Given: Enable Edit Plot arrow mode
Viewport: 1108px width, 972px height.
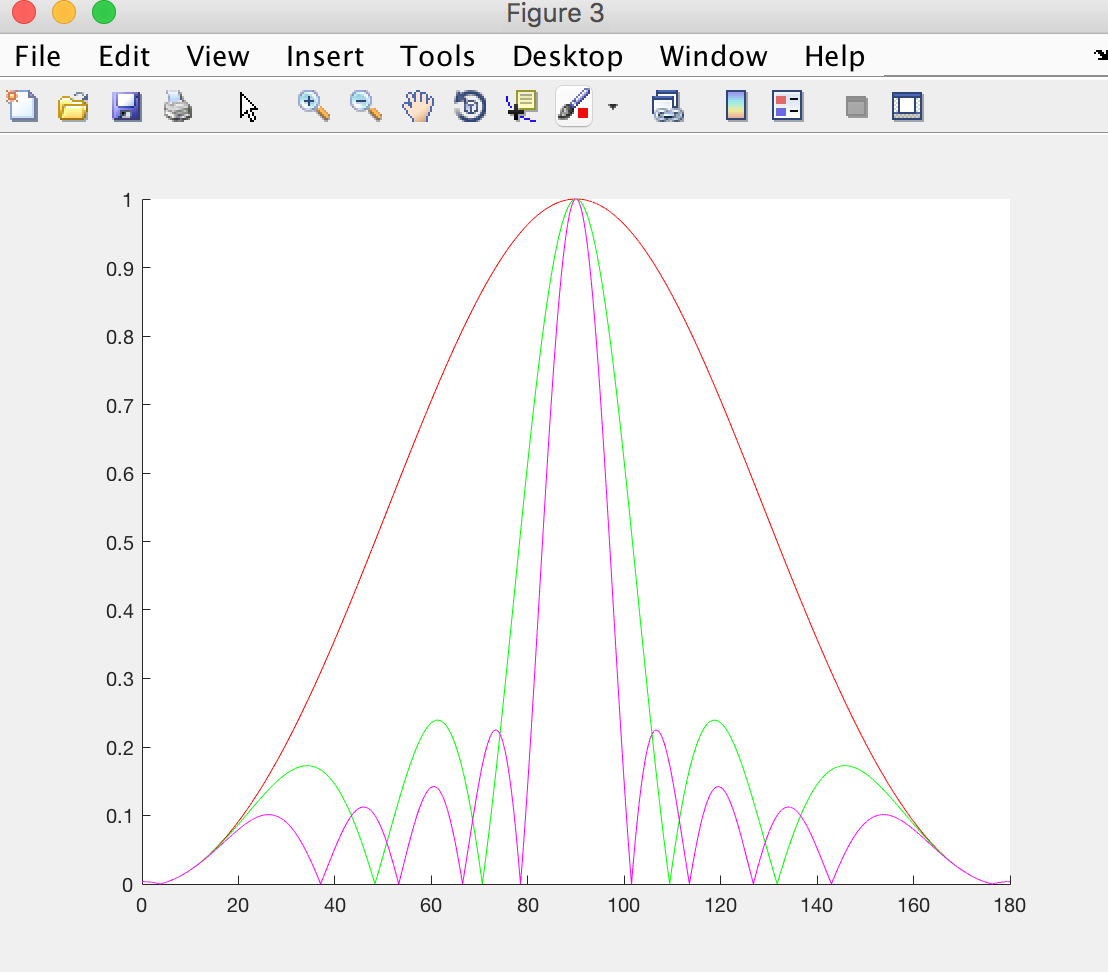Looking at the screenshot, I should (249, 106).
